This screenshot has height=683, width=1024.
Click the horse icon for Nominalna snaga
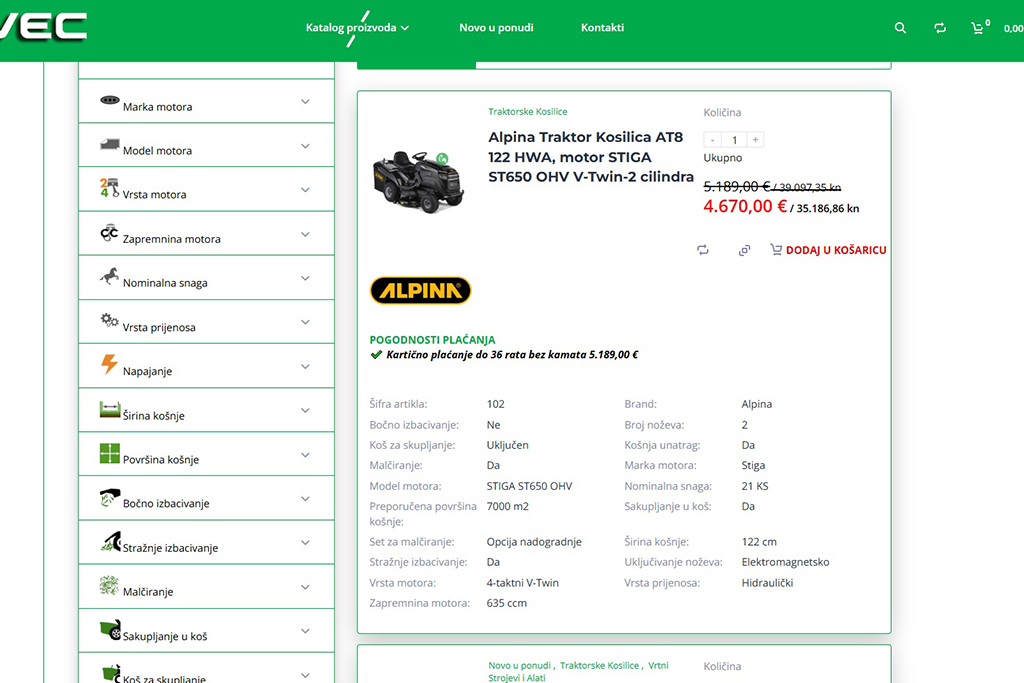coord(109,277)
